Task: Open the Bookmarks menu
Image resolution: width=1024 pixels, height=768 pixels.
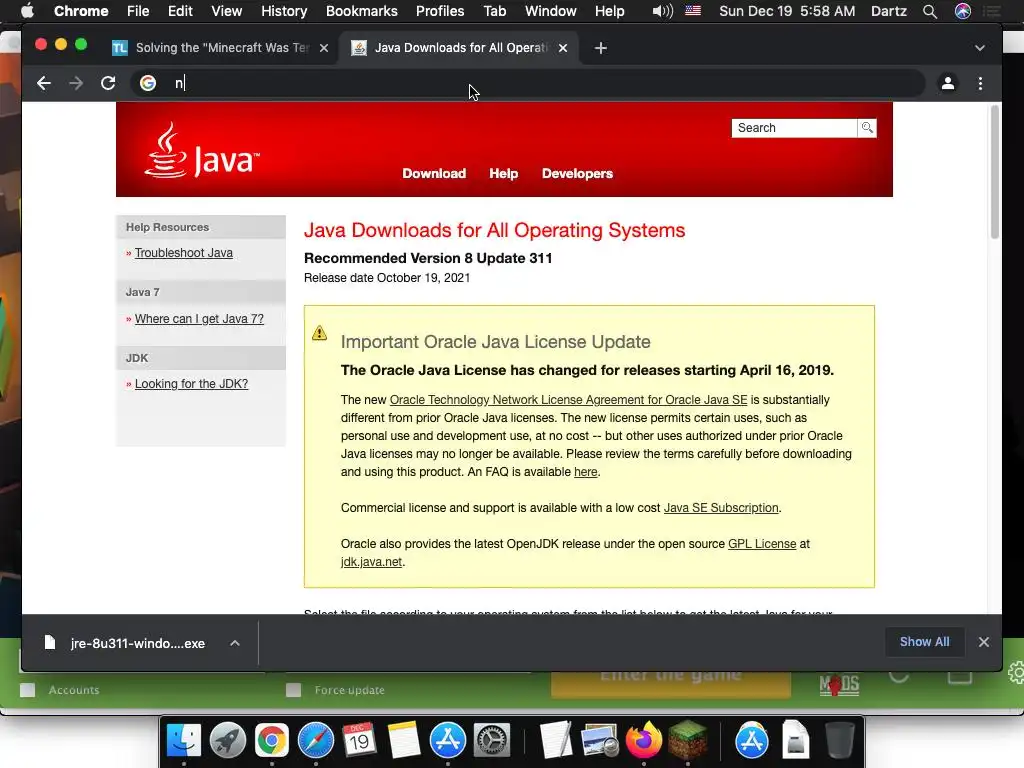Action: tap(362, 11)
